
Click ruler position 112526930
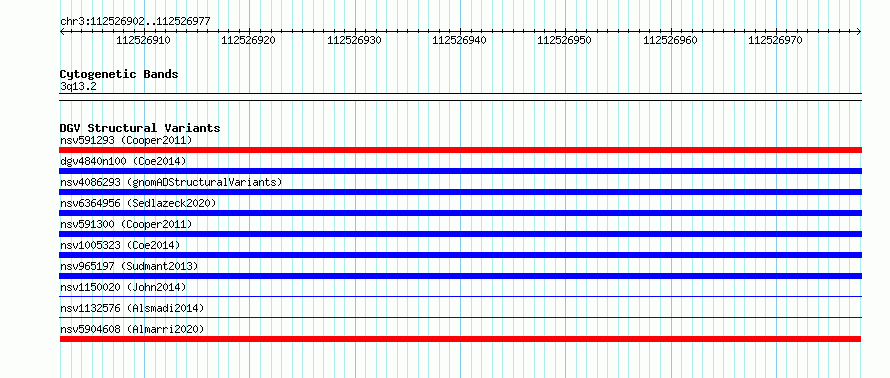point(354,40)
